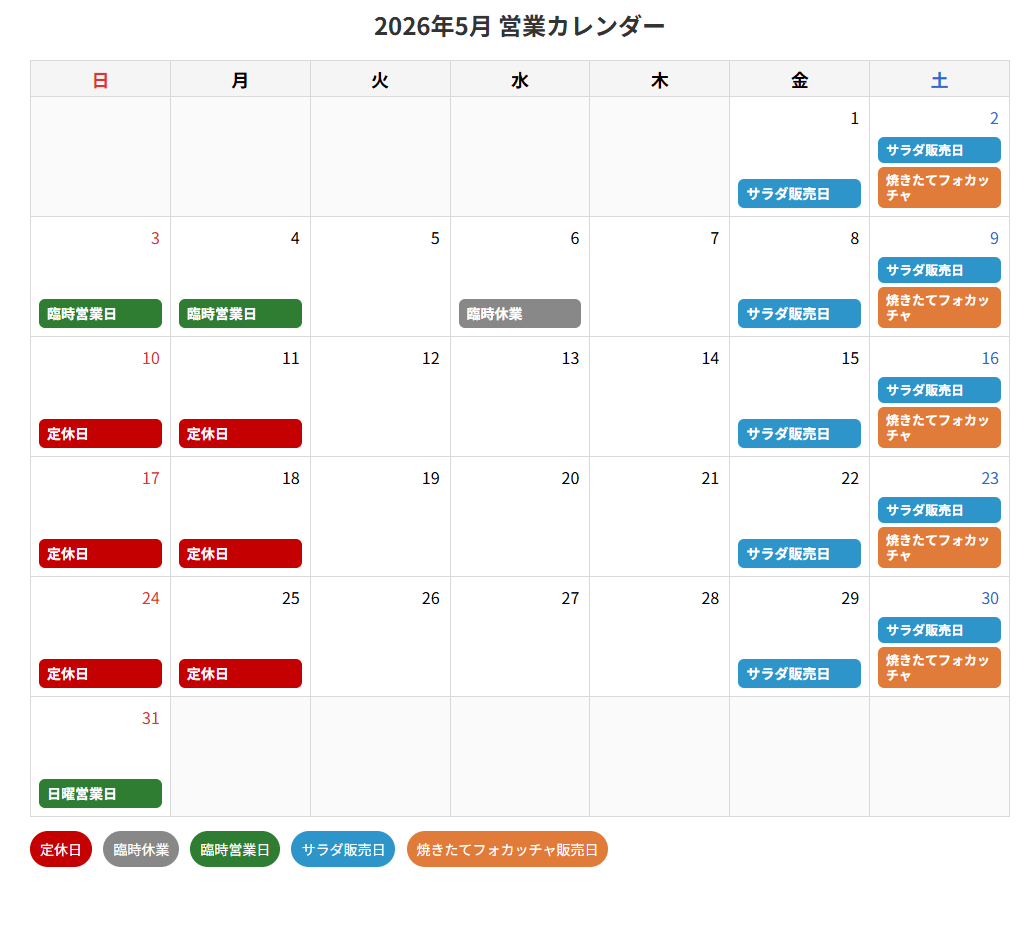Screen dimensions: 1033x948
Task: Click the 定休日 badge on May 25
Action: click(240, 673)
